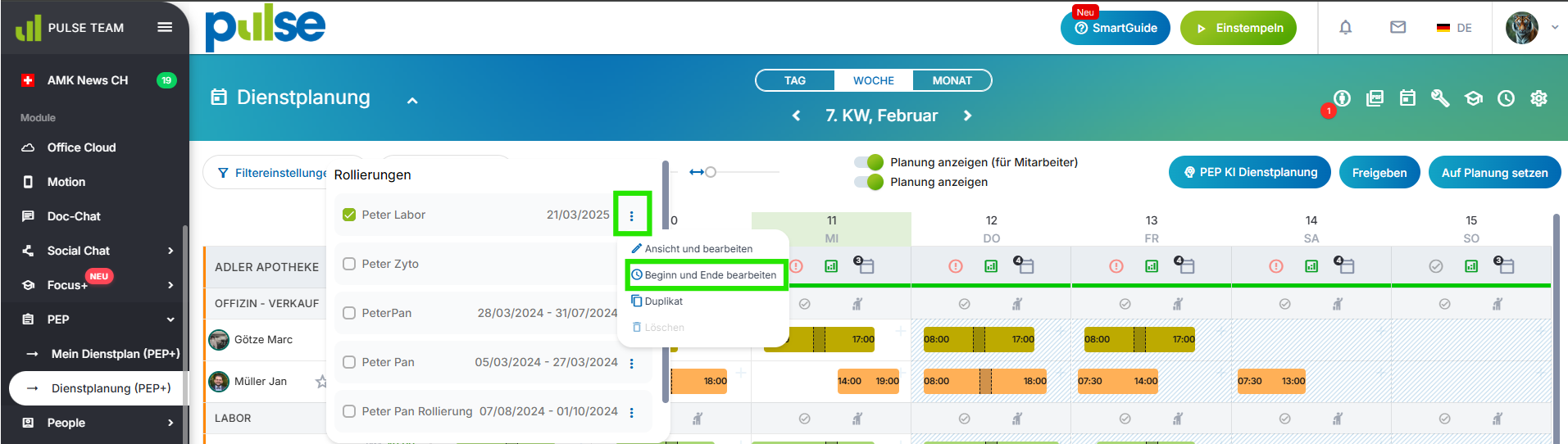Viewport: 1568px width, 444px height.
Task: Collapse the Dienstplanung header chevron
Action: click(412, 100)
